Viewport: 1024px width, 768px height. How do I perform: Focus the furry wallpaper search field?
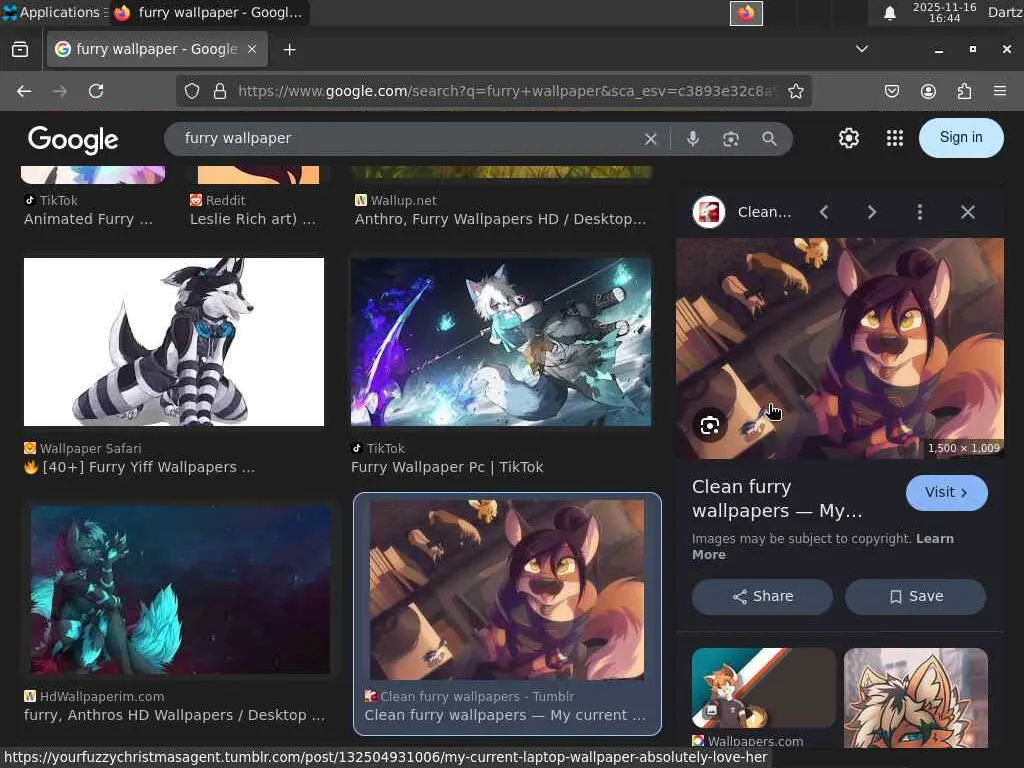click(x=405, y=138)
